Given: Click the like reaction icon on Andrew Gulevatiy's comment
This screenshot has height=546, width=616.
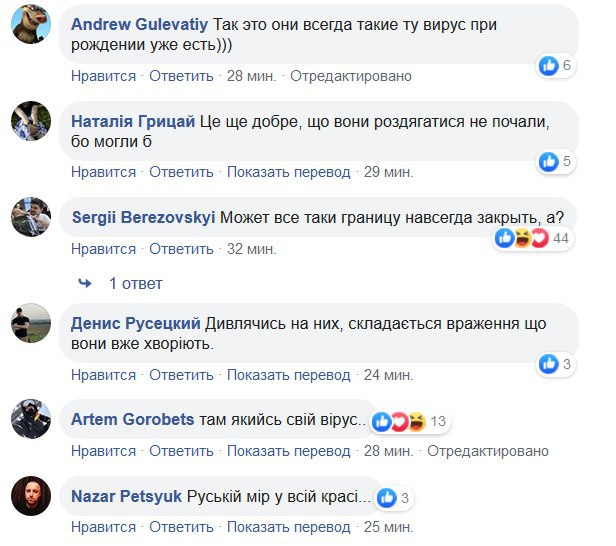Looking at the screenshot, I should 549,66.
